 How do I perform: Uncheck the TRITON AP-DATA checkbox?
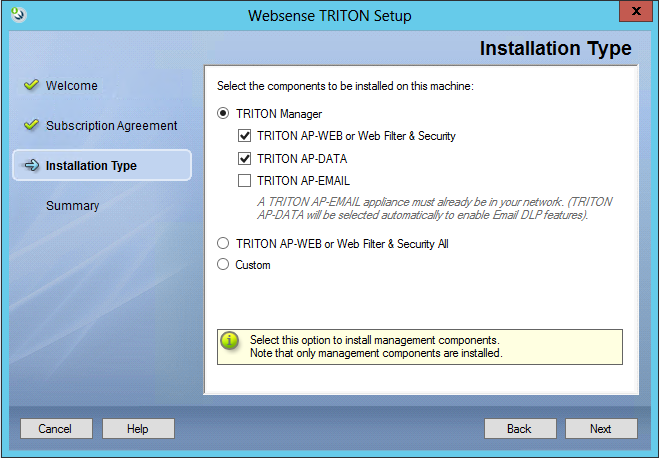pos(244,158)
